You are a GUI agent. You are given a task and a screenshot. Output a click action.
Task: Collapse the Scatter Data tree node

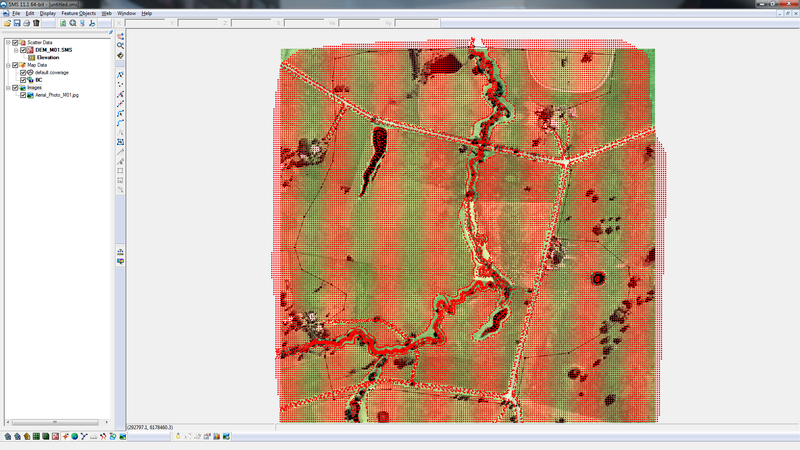tap(7, 42)
